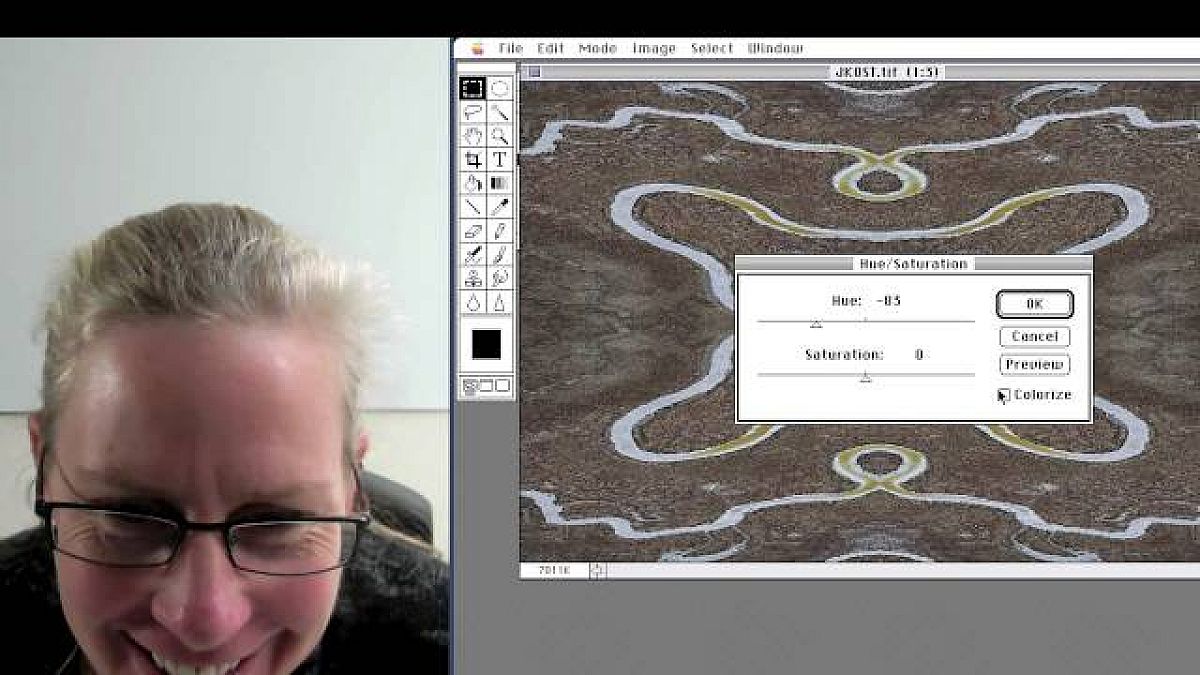Select the Eyedropper tool
This screenshot has width=1200, height=675.
(x=499, y=207)
